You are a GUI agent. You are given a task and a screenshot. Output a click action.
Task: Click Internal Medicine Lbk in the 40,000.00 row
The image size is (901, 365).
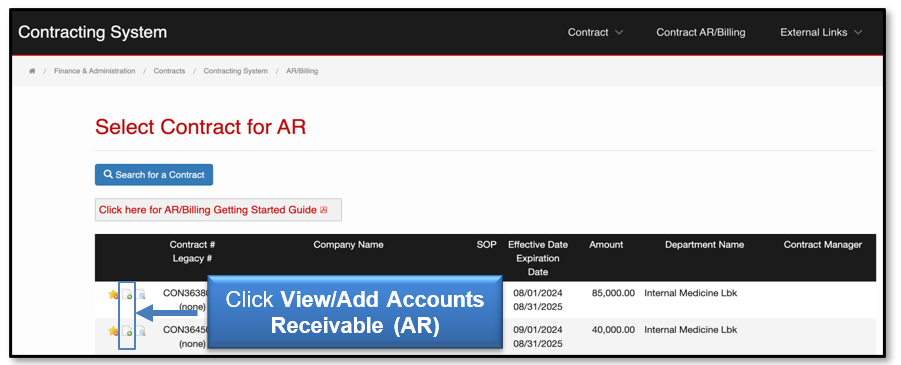point(691,330)
